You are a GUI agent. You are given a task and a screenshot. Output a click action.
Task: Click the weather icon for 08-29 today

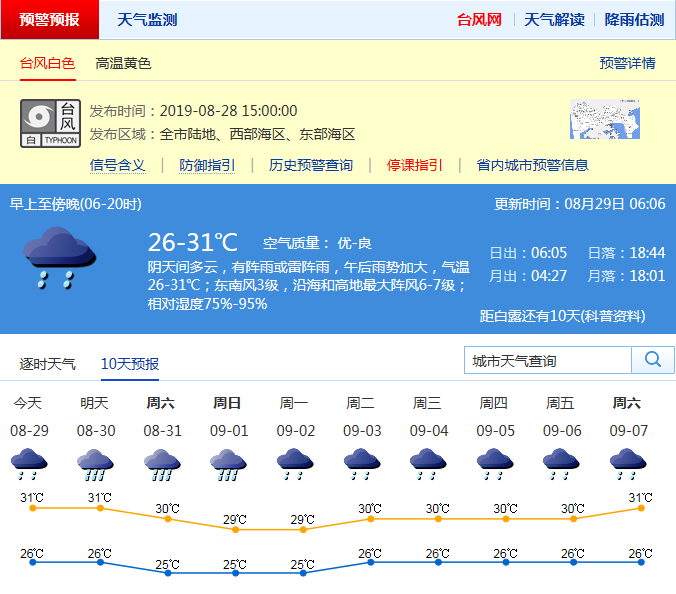(28, 464)
